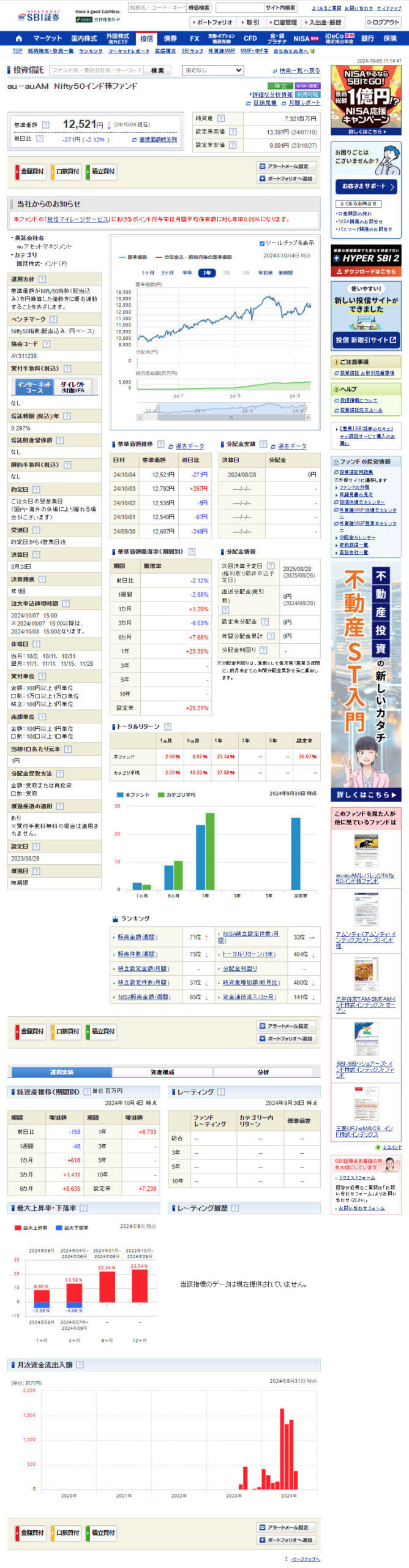The width and height of the screenshot is (409, 1568).
Task: Select the 1ヶ月 chart period option
Action: (148, 273)
